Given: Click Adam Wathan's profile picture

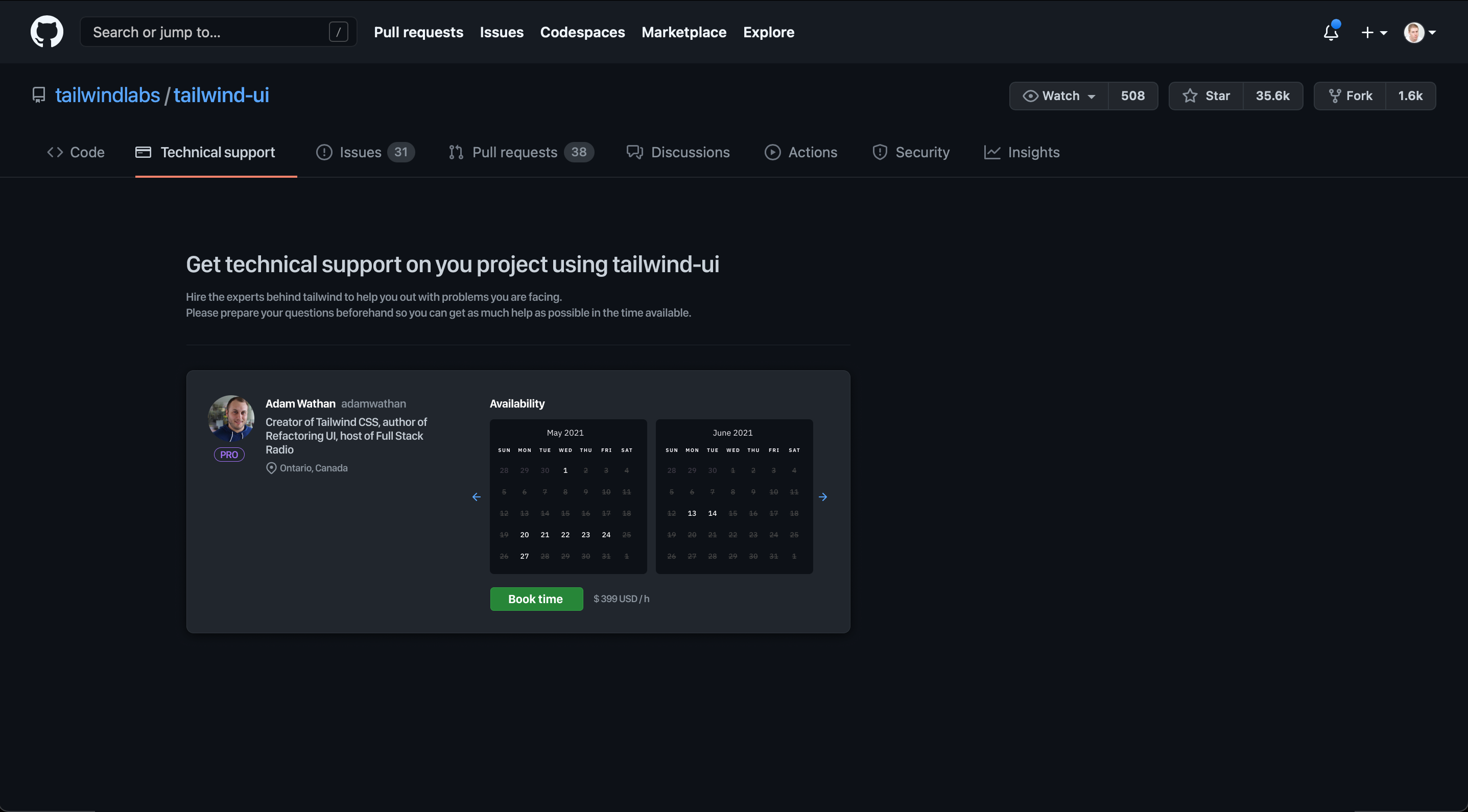Looking at the screenshot, I should tap(231, 418).
